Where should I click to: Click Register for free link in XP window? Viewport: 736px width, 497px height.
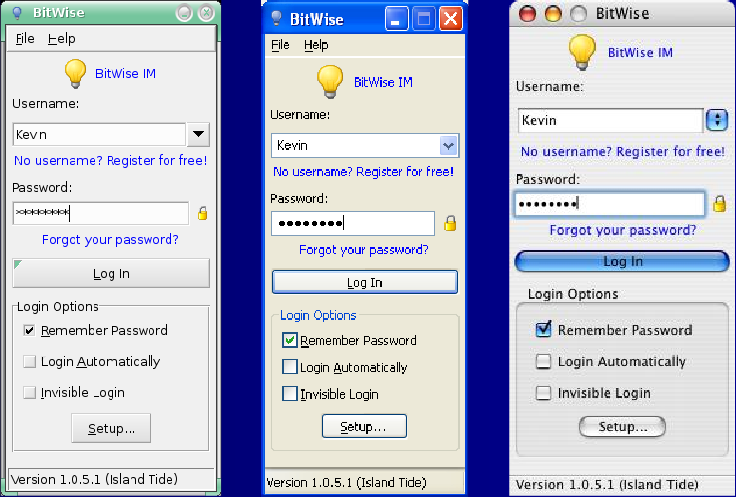point(363,172)
